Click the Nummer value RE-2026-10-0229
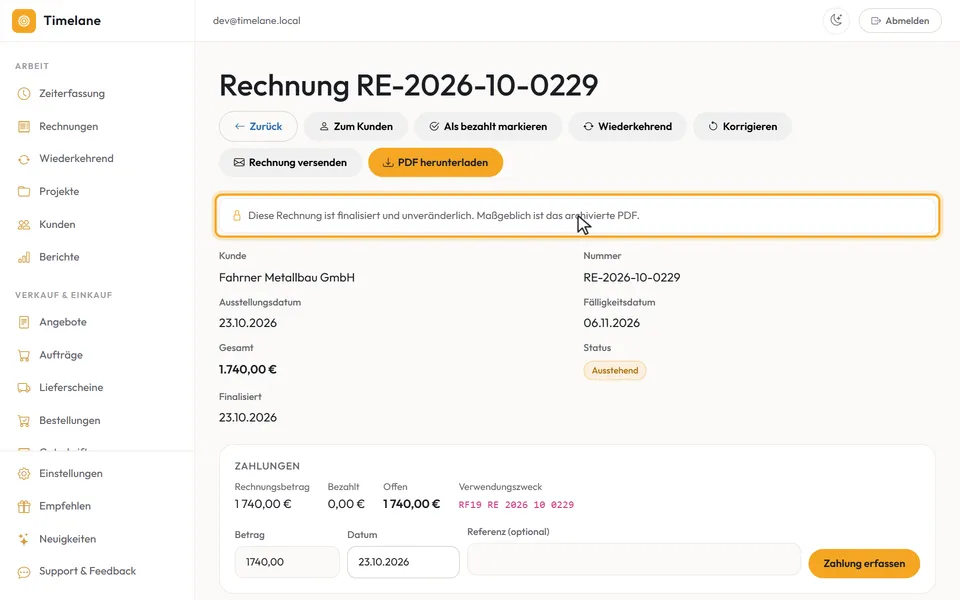 632,277
